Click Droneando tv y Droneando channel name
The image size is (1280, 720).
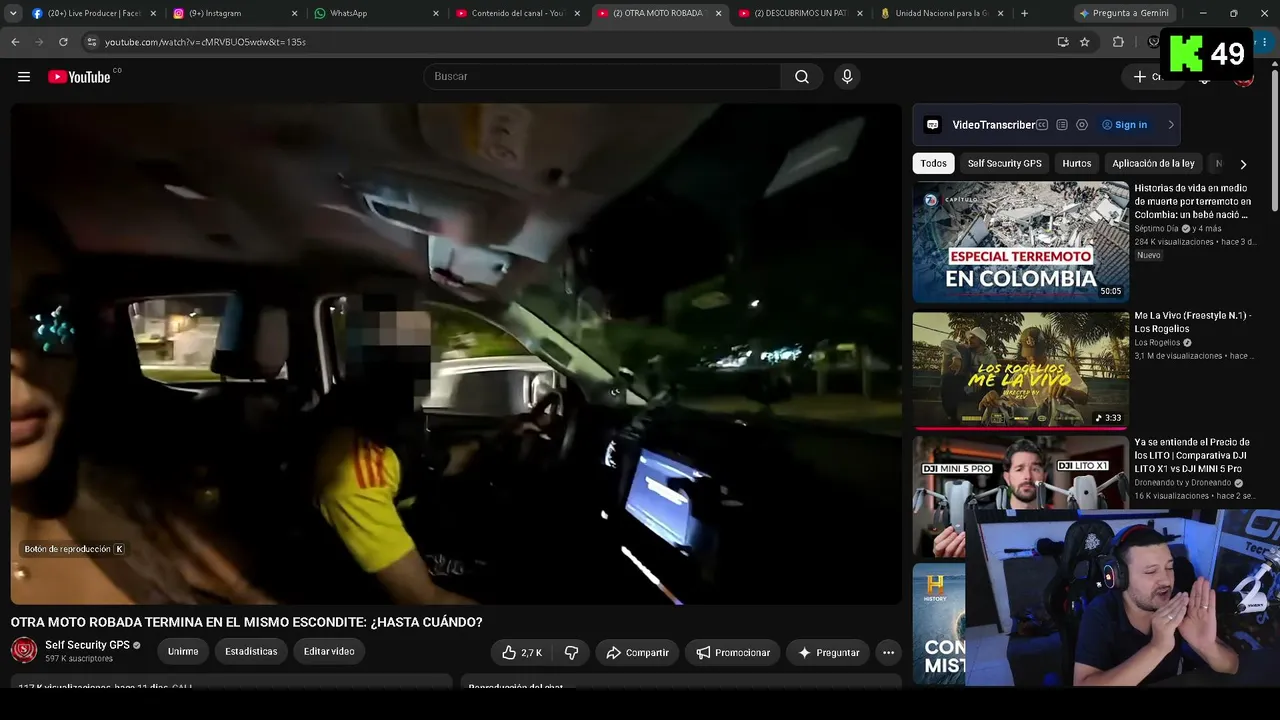[1182, 483]
